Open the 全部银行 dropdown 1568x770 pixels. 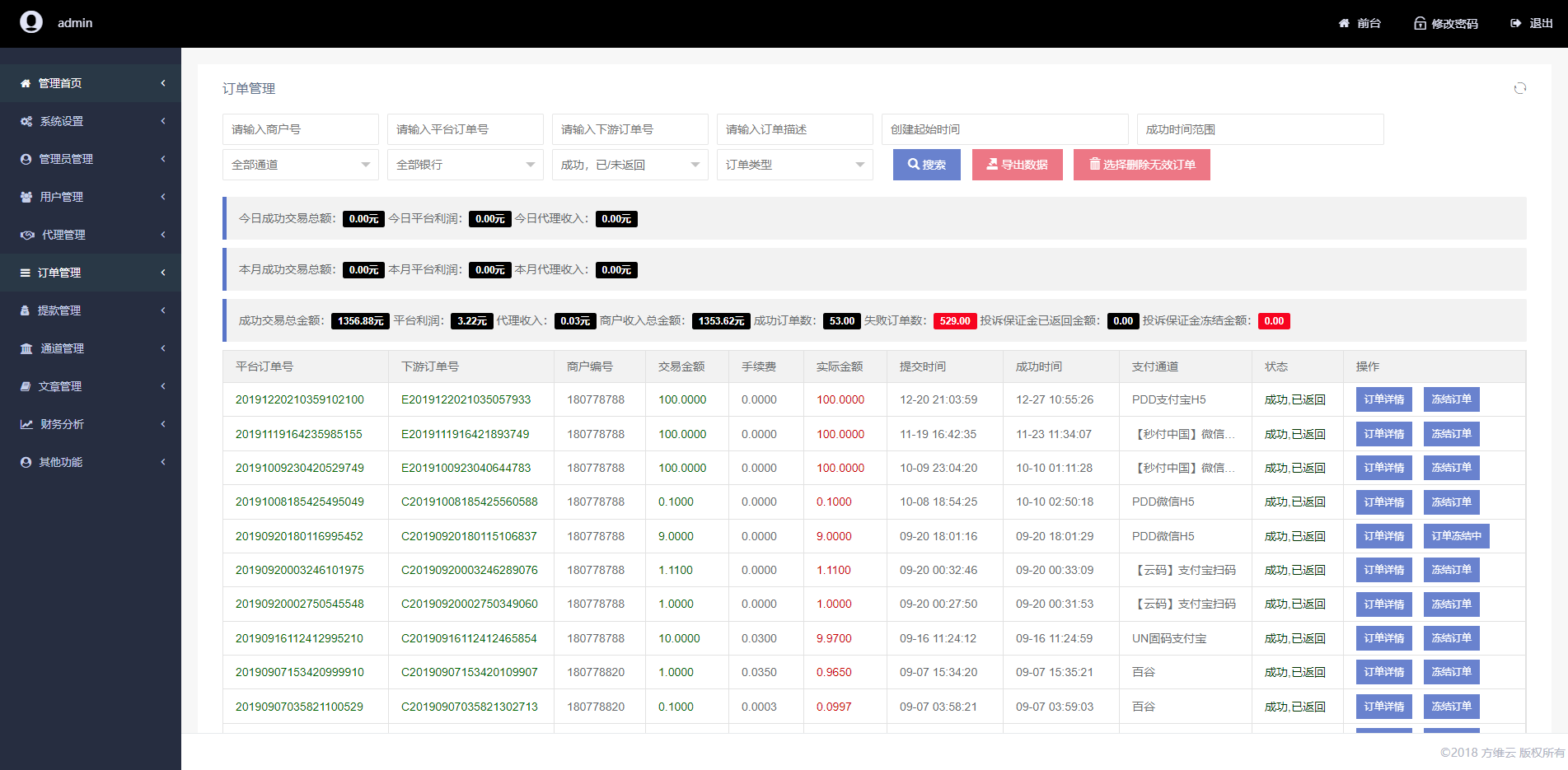coord(465,165)
